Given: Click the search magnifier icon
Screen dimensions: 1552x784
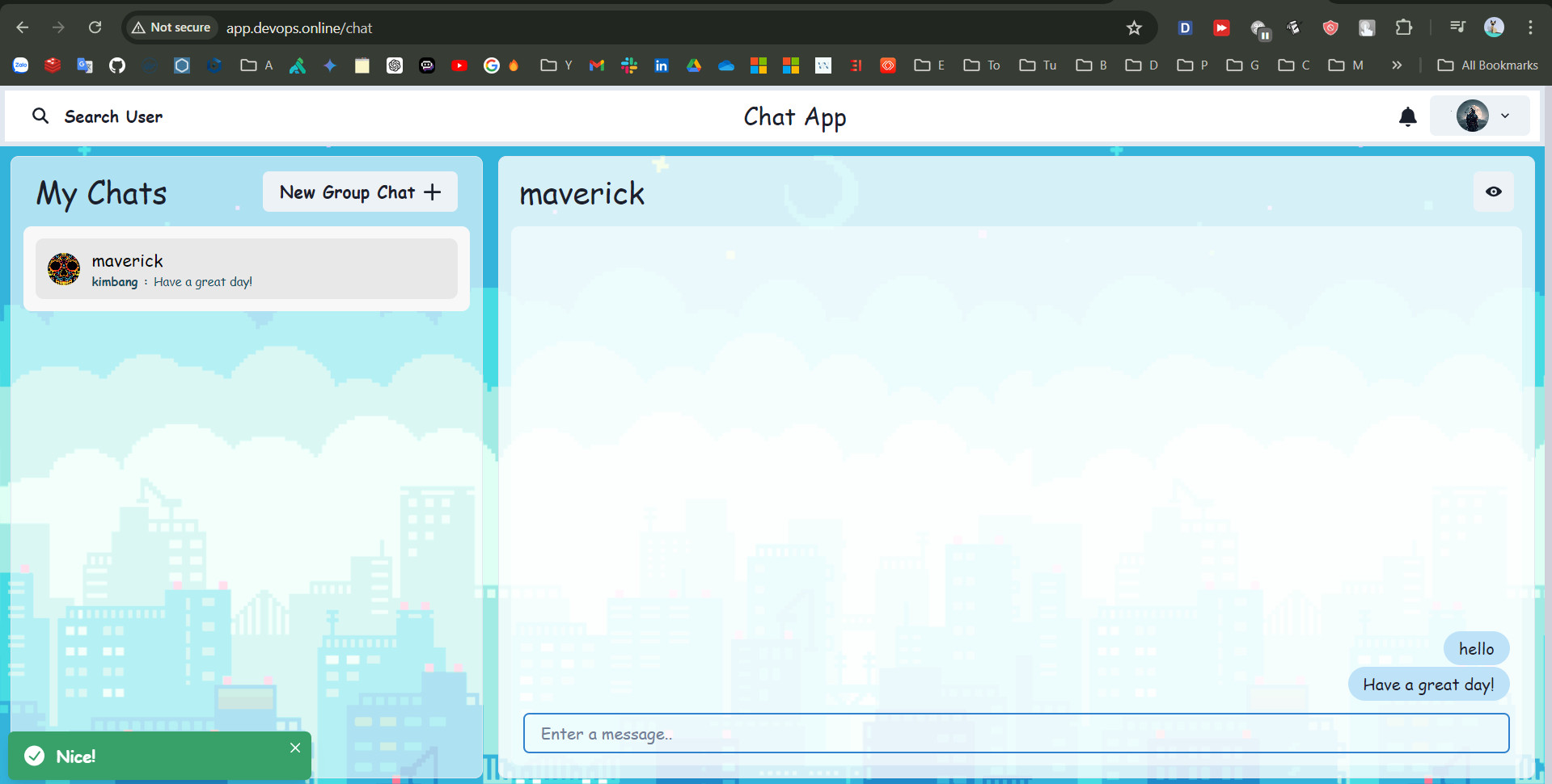Looking at the screenshot, I should (40, 116).
